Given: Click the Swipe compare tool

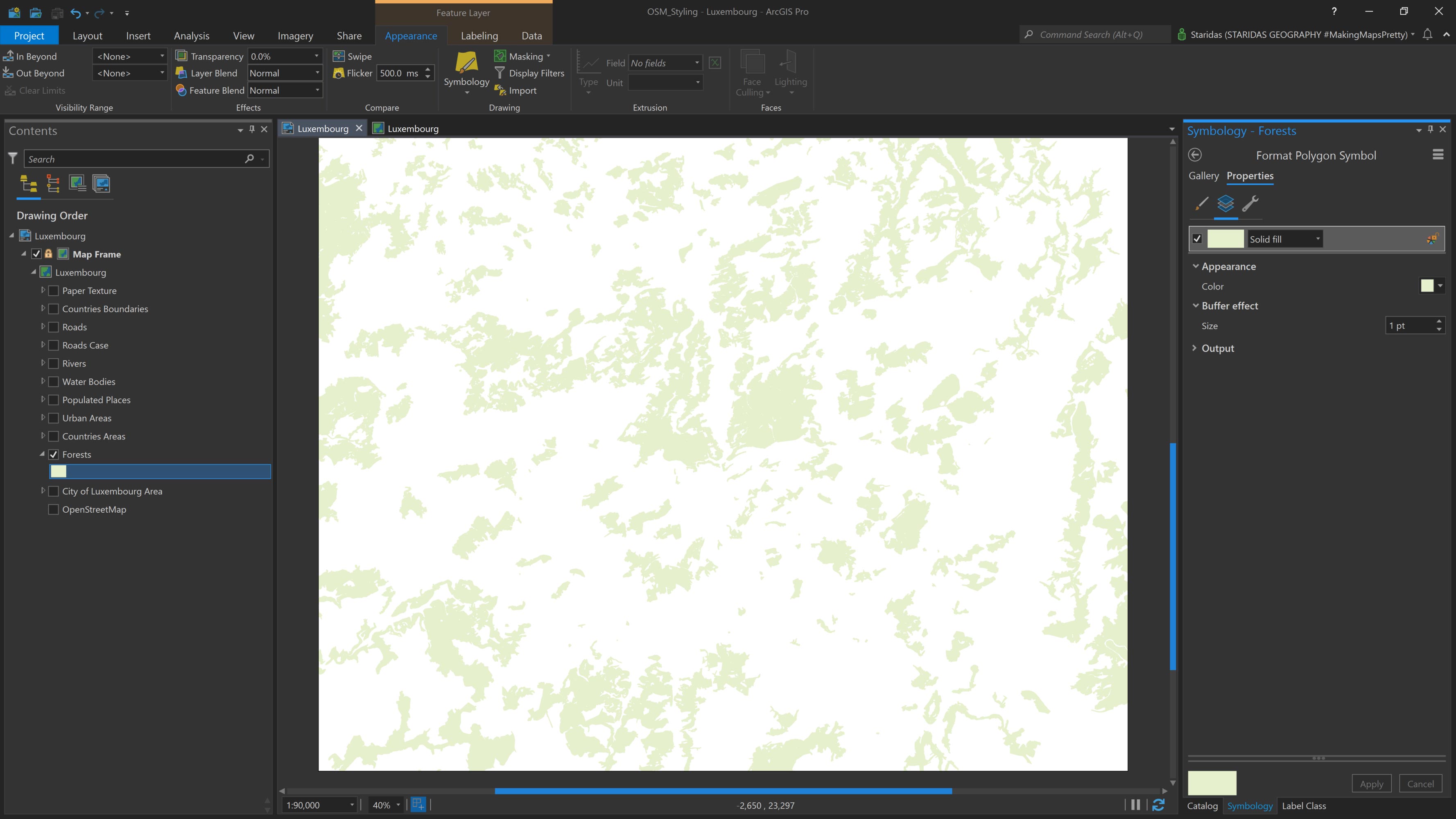Looking at the screenshot, I should click(353, 56).
